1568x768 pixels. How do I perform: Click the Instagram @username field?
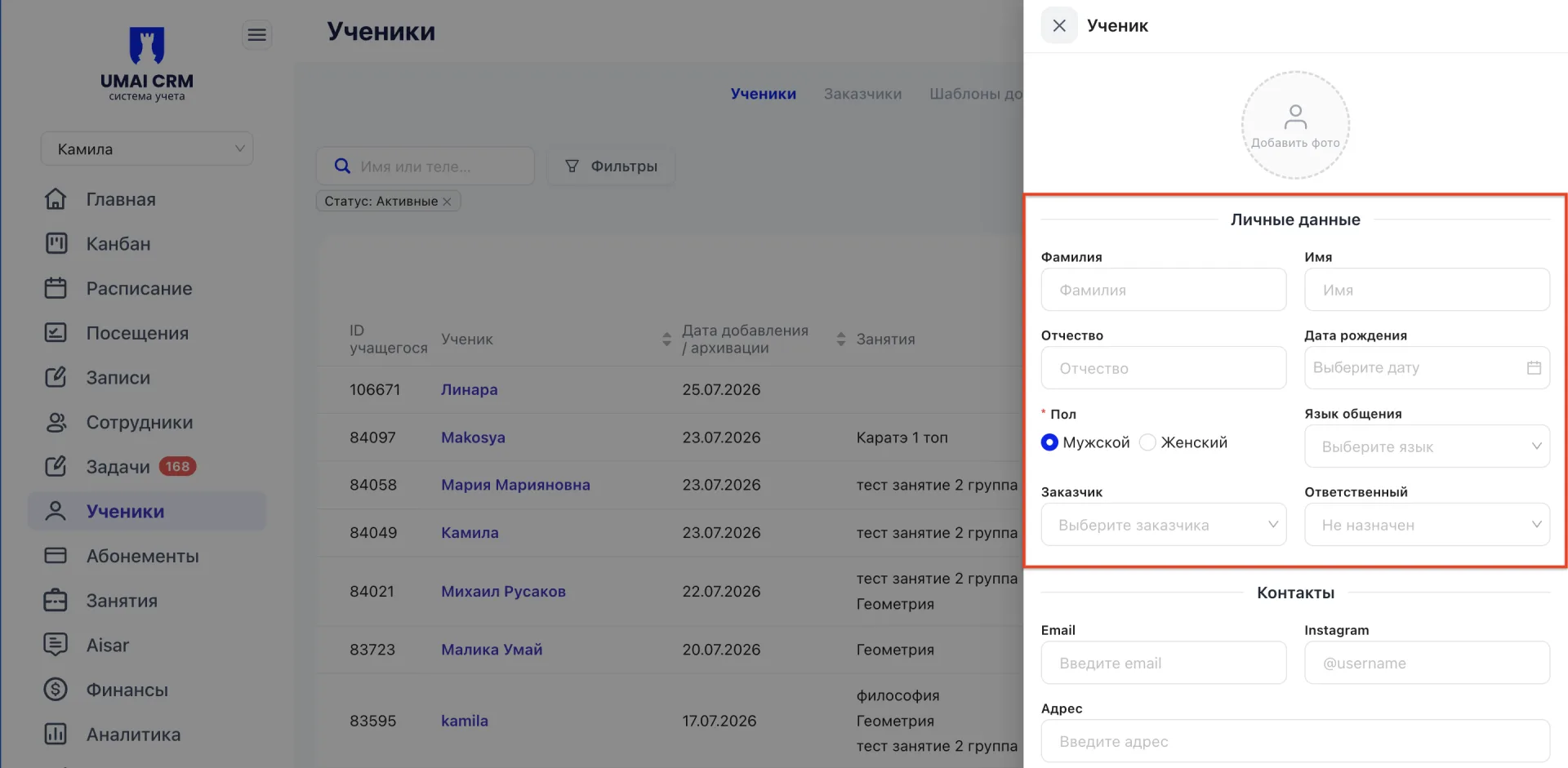(1427, 663)
